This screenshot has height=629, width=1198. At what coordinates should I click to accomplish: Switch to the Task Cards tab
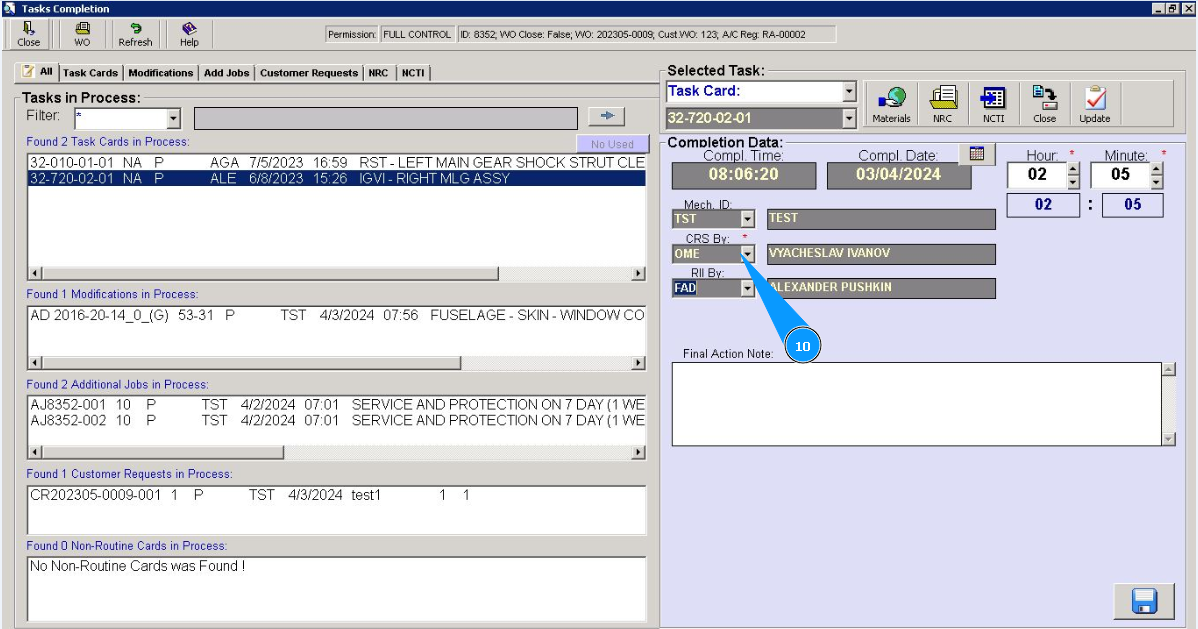[x=90, y=73]
